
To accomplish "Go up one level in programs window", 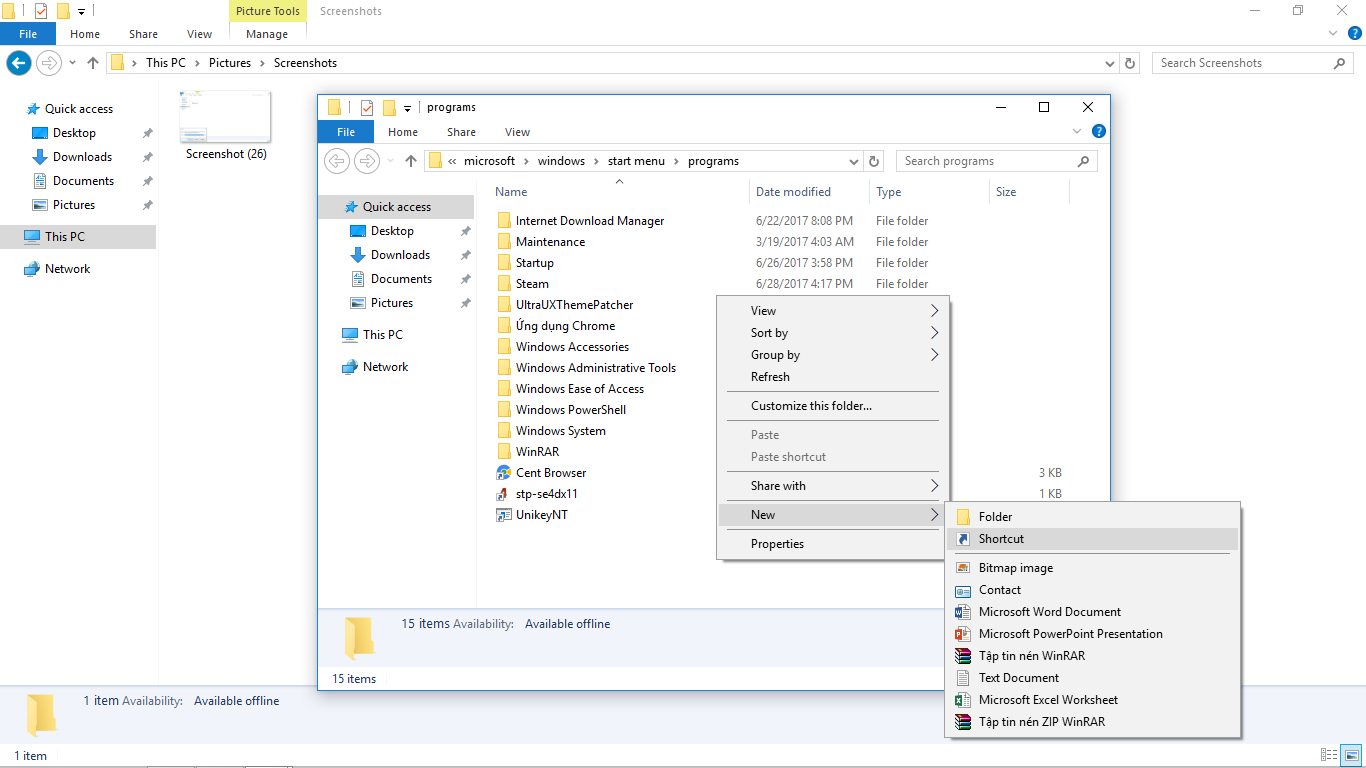I will [411, 161].
